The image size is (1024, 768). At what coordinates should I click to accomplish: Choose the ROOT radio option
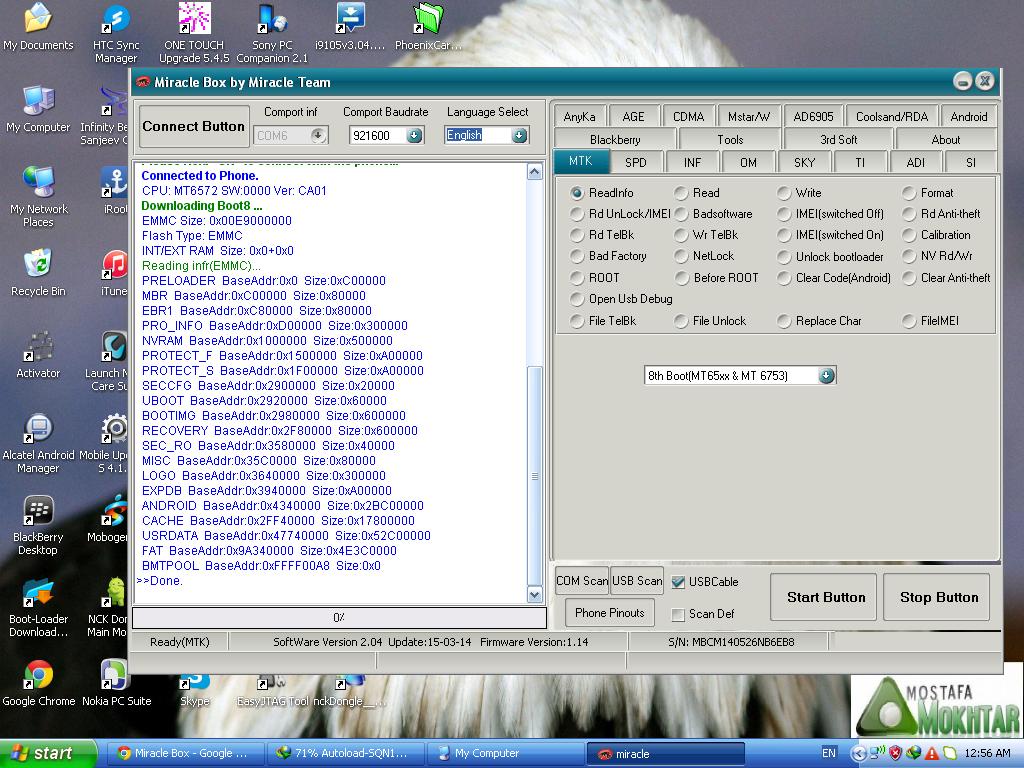click(x=577, y=278)
